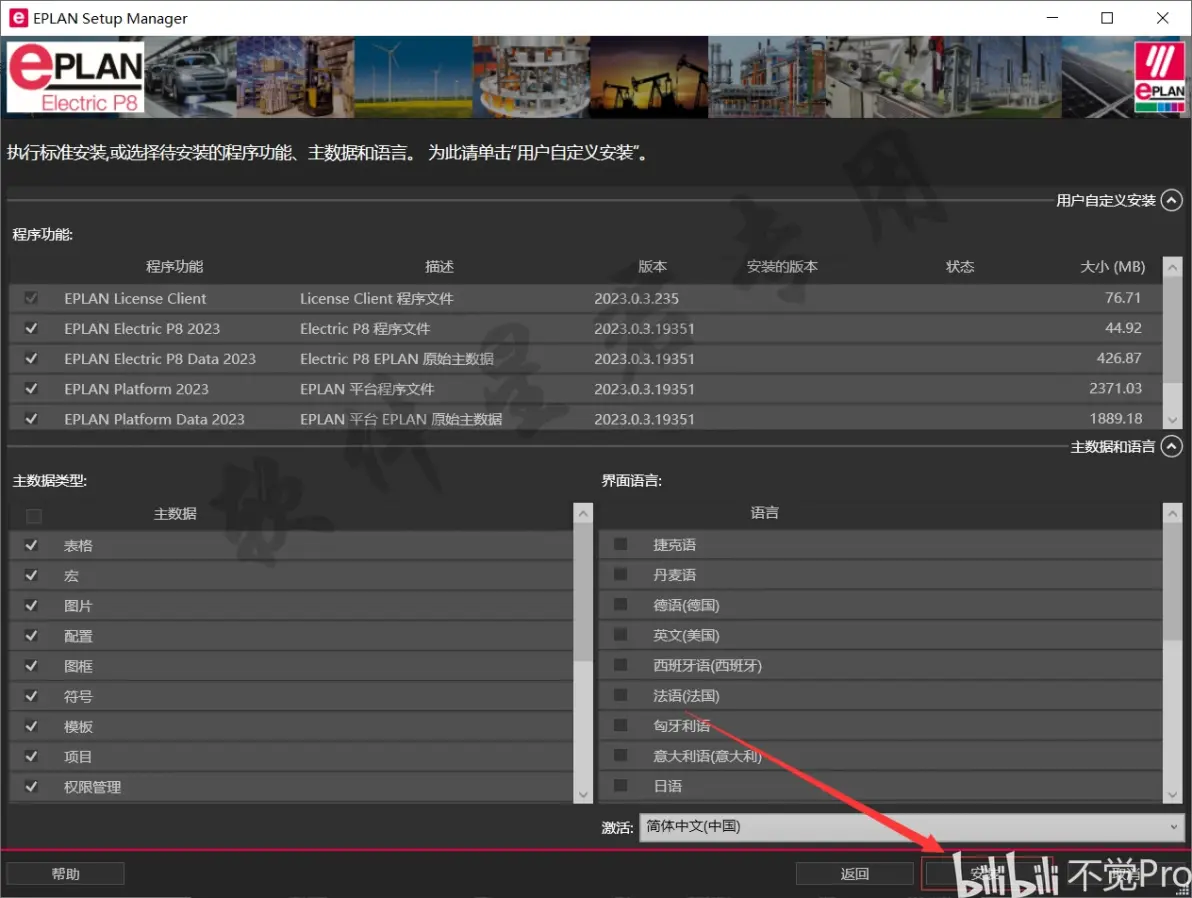Enable the 西班牙语(西班牙) language checkbox
The image size is (1192, 898).
(620, 665)
